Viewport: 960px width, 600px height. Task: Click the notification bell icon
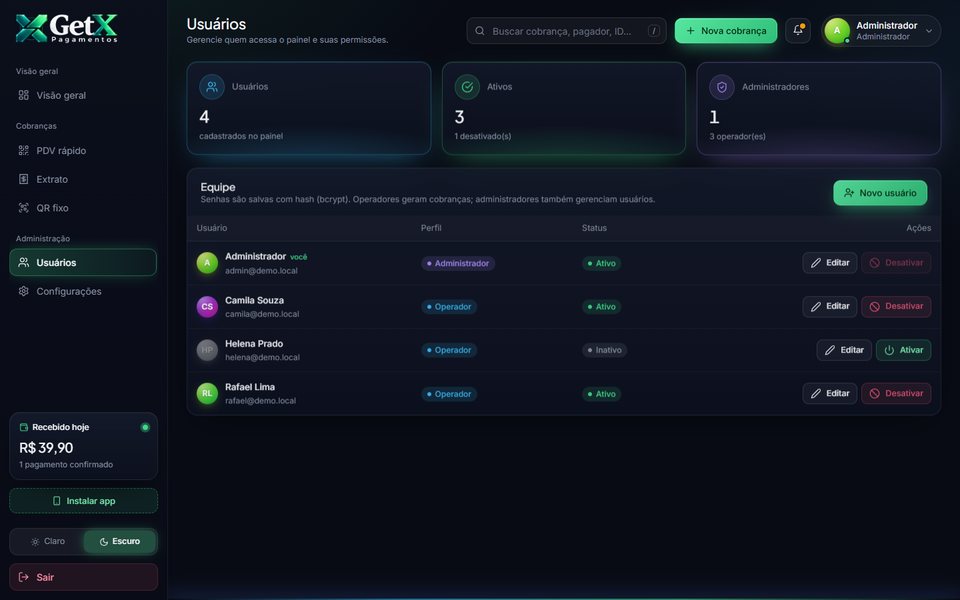tap(798, 31)
